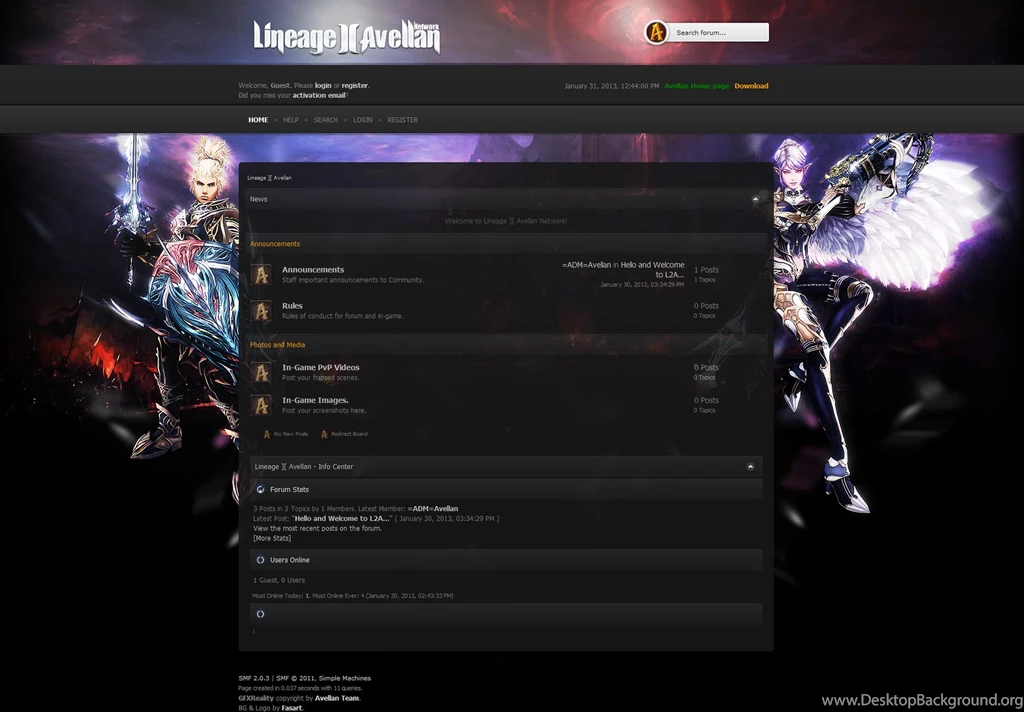Click the 'January 31, 2013, 12:44:00 PM' timestamp
The width and height of the screenshot is (1024, 712).
(611, 86)
